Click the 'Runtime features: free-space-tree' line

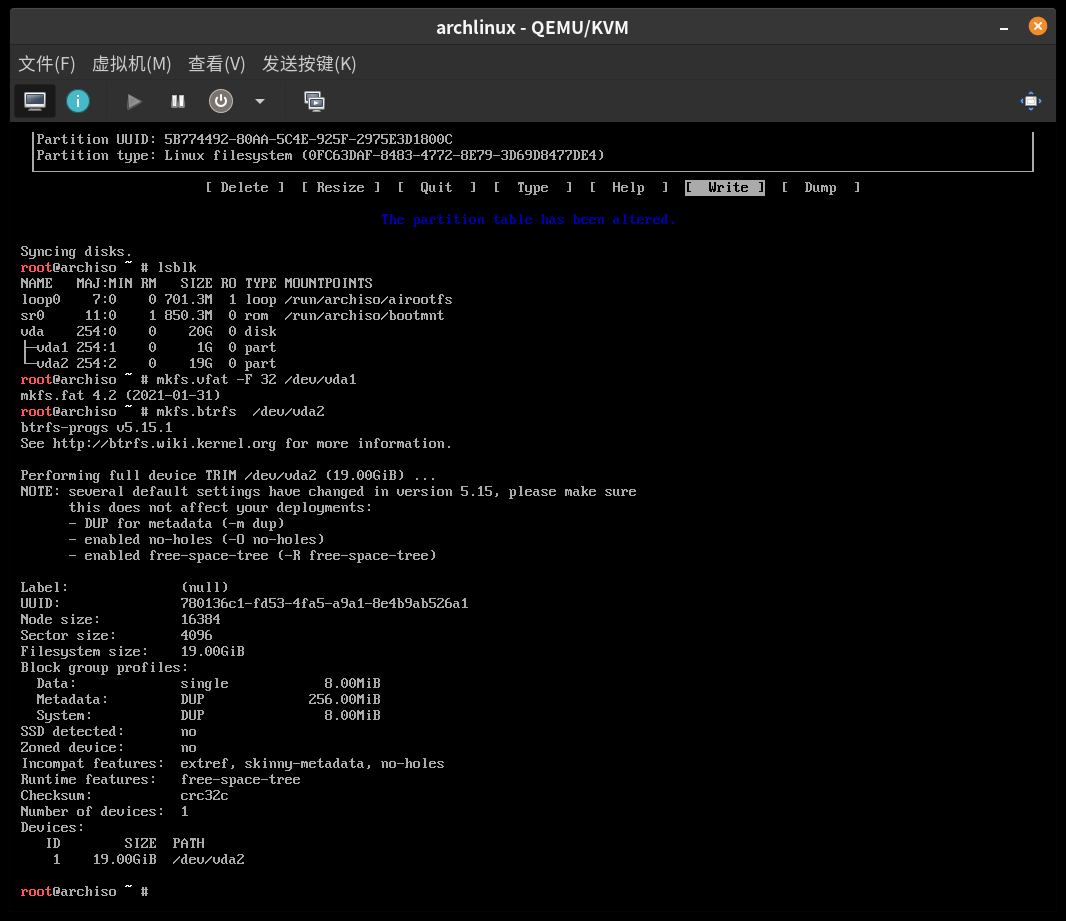(x=160, y=780)
